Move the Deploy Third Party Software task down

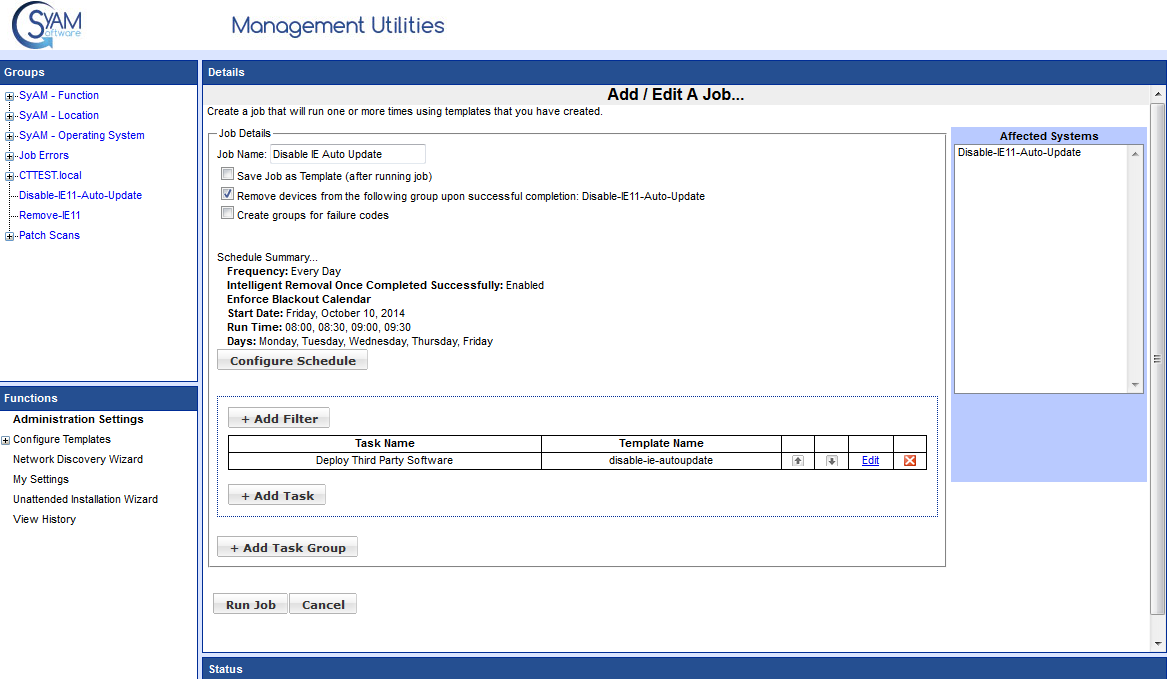[x=831, y=461]
